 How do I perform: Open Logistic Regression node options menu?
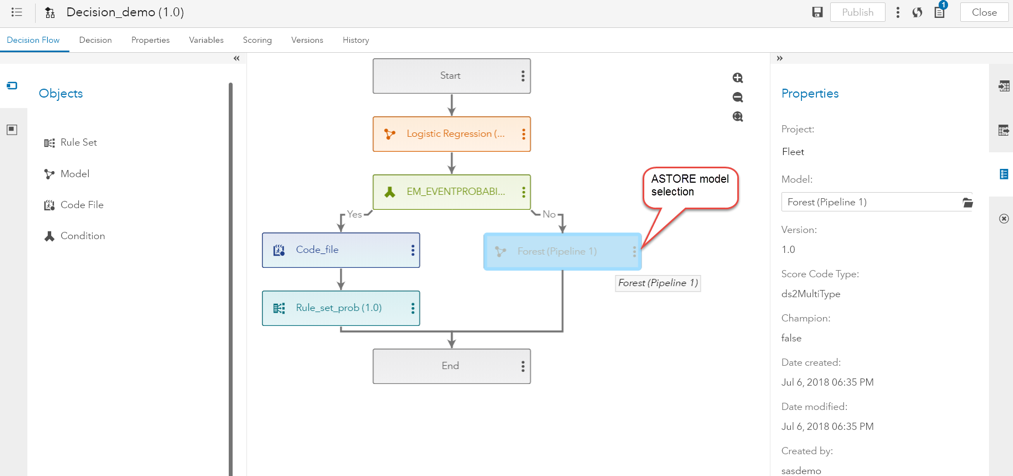click(x=523, y=134)
